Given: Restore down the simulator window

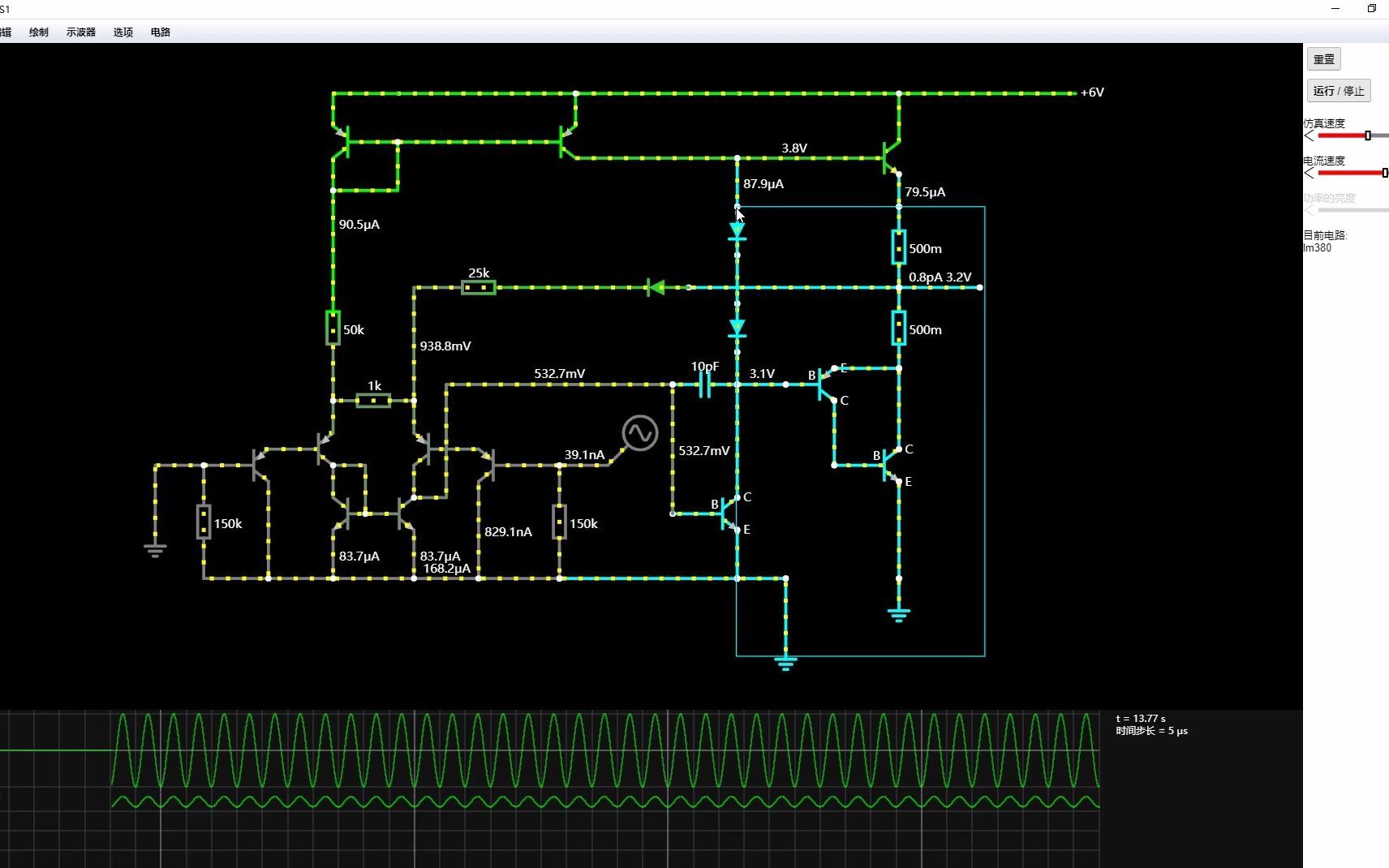Looking at the screenshot, I should pyautogui.click(x=1372, y=8).
